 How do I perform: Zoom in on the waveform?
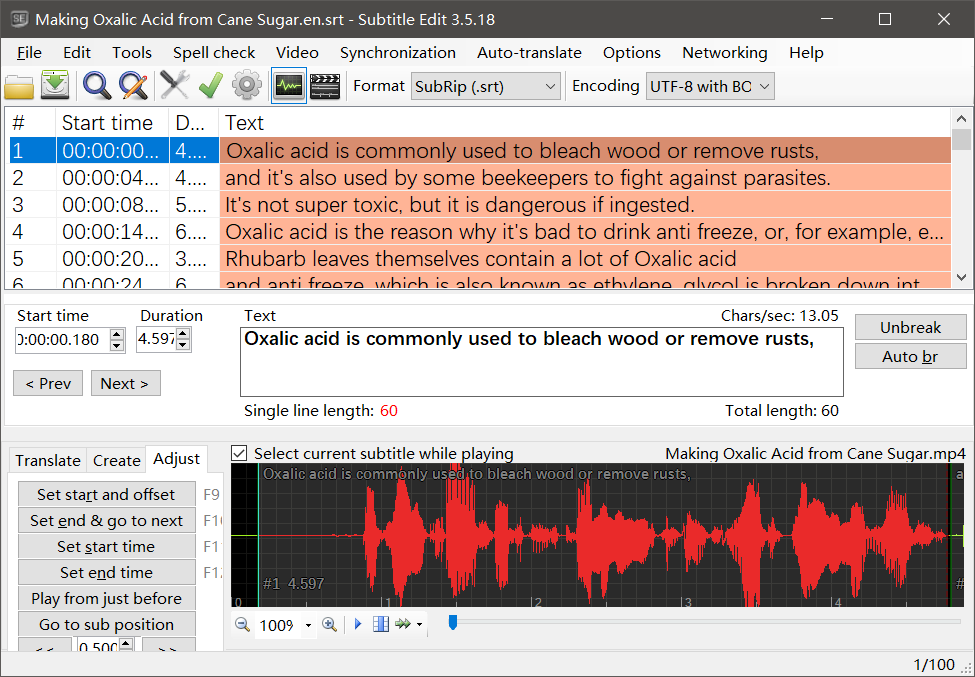coord(329,623)
